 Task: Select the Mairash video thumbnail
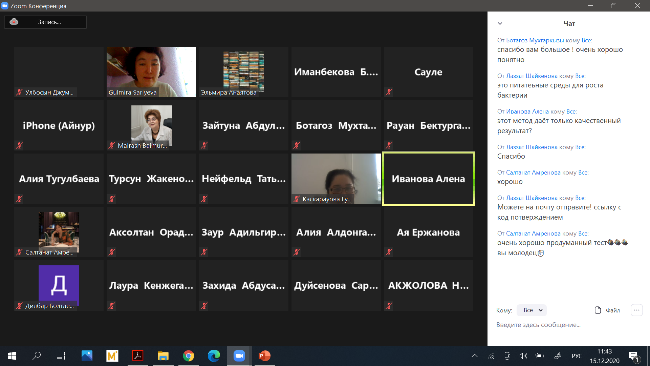pyautogui.click(x=151, y=125)
